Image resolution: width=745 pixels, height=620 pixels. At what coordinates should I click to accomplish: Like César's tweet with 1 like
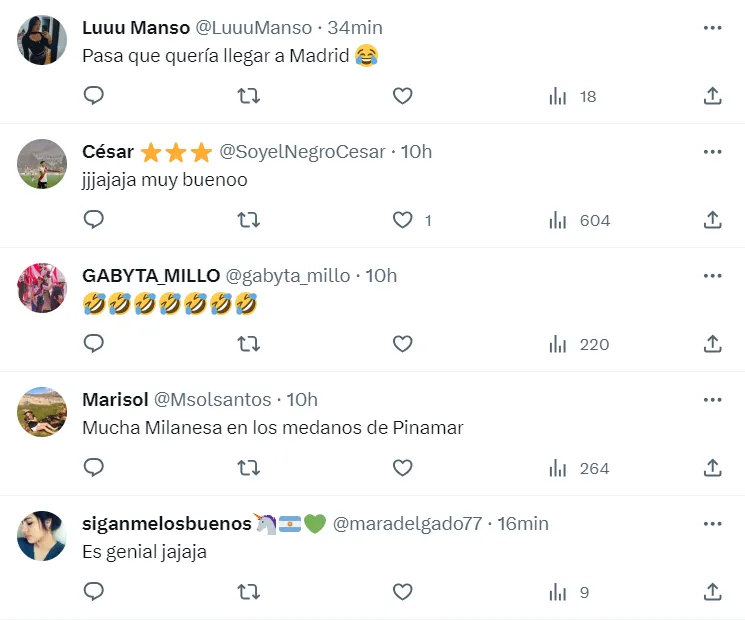click(402, 220)
